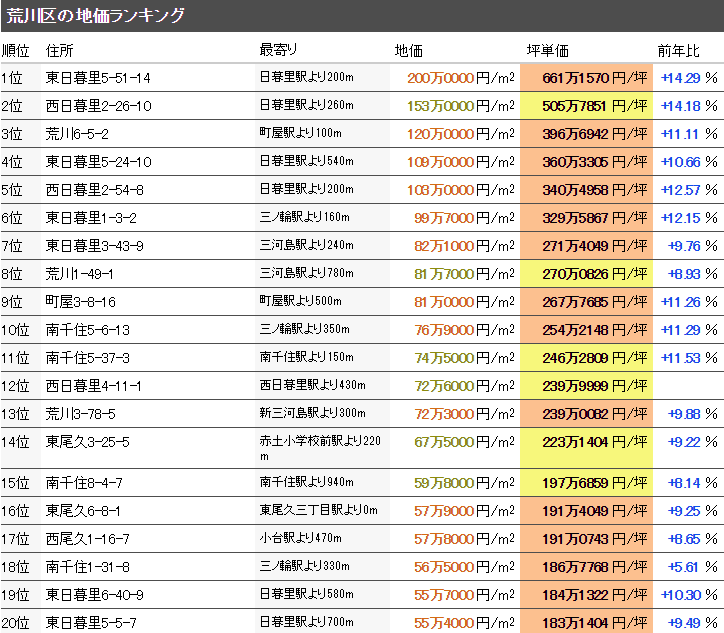This screenshot has height=633, width=724.
Task: Open the 東尾久3-25-5 address entry
Action: coord(88,441)
